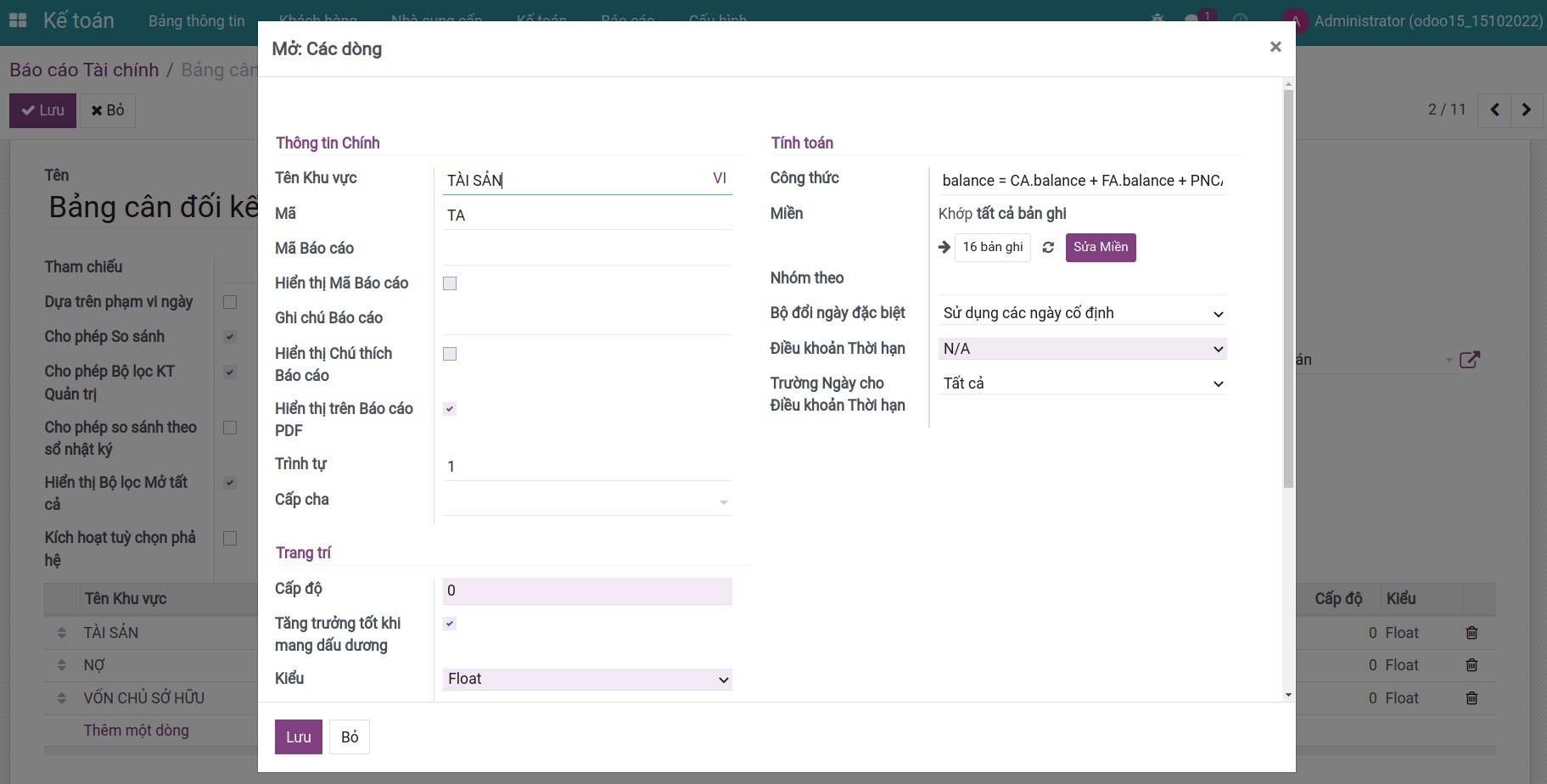Screen dimensions: 1547x784
Task: Expand Điều khoản Thời hạn dropdown
Action: point(1082,349)
